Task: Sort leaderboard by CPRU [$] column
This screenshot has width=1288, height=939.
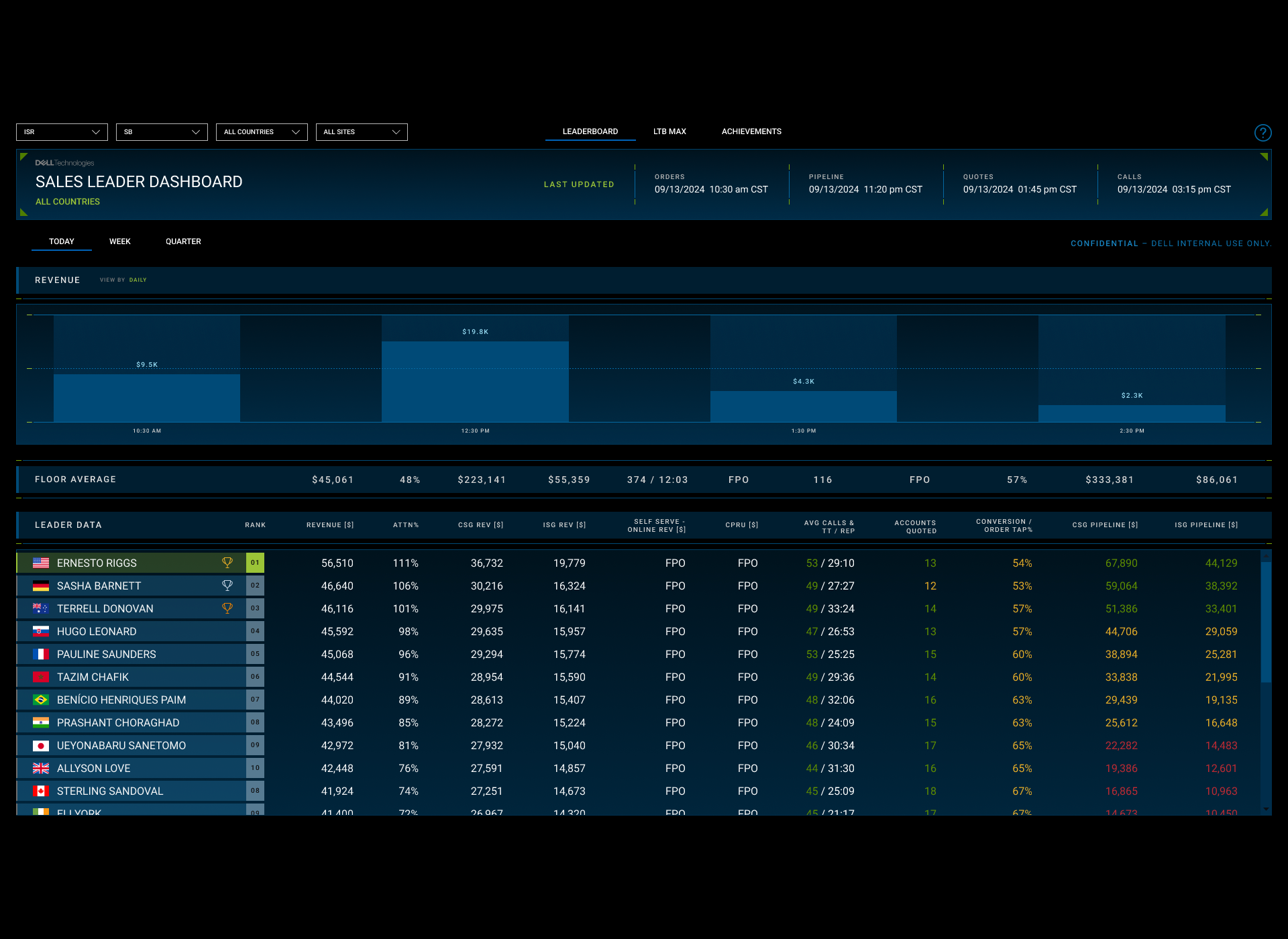Action: tap(741, 525)
